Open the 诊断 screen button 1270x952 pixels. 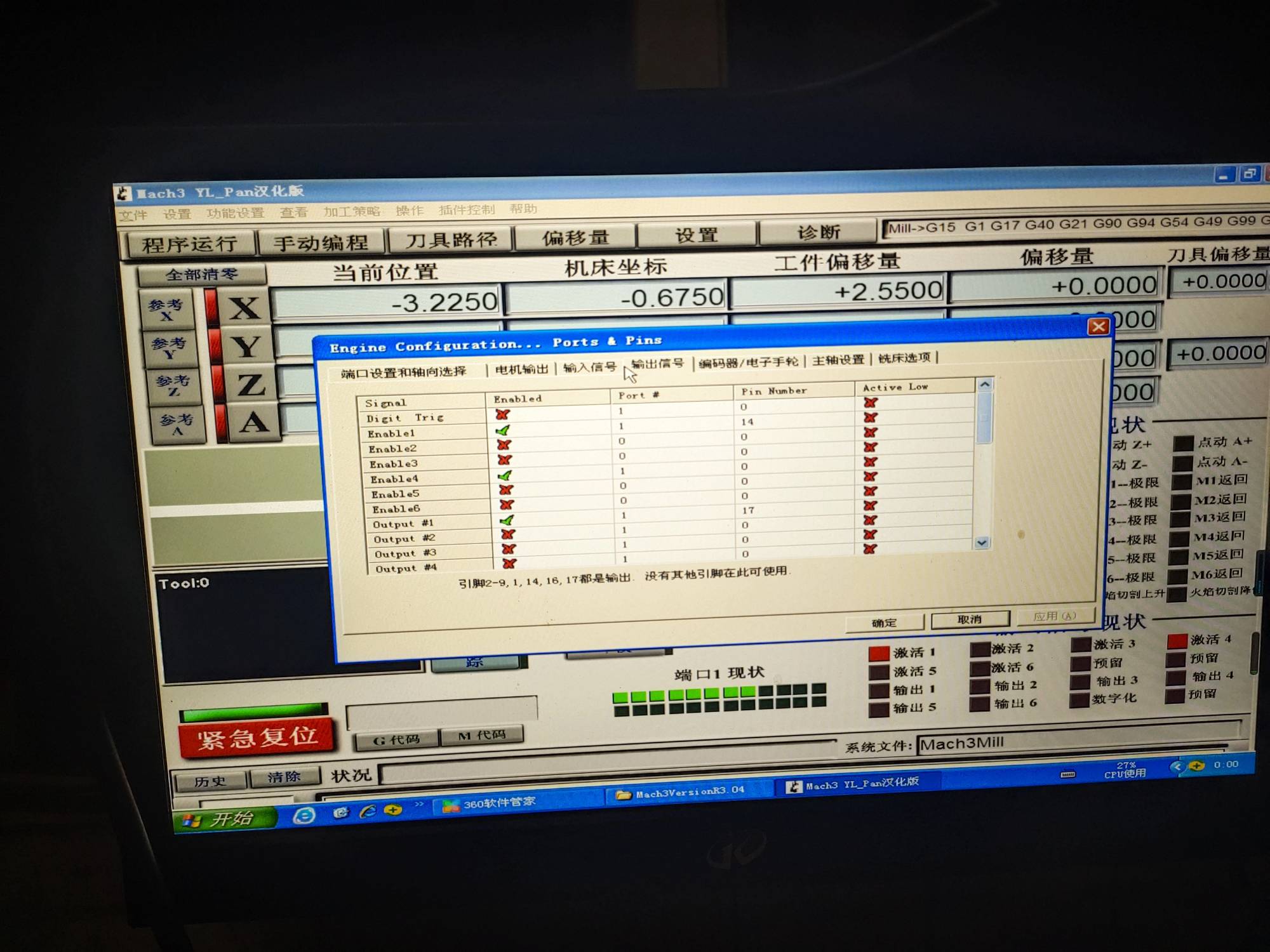[x=819, y=233]
